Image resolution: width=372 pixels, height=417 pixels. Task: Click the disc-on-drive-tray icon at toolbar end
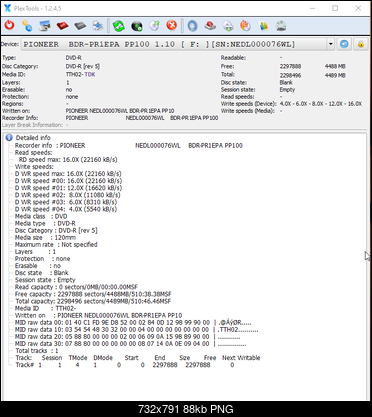pos(281,26)
